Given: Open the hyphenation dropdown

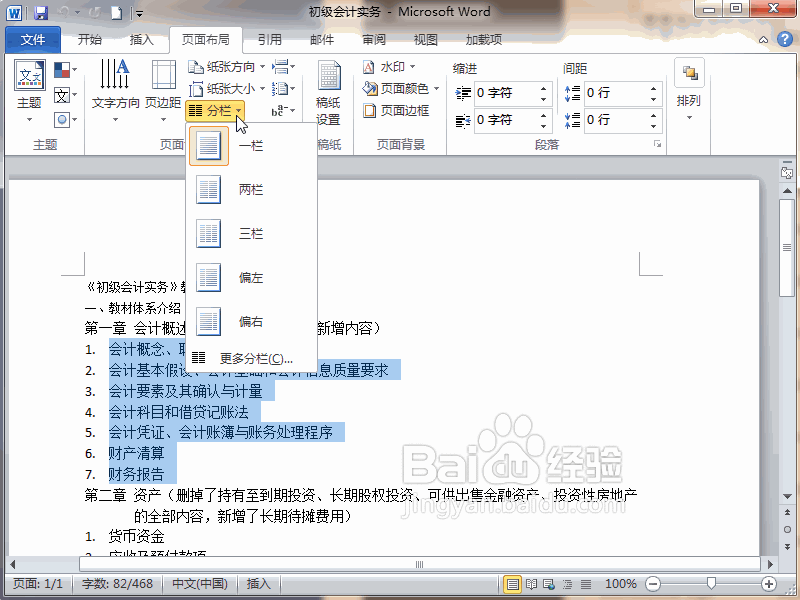Looking at the screenshot, I should click(x=283, y=110).
